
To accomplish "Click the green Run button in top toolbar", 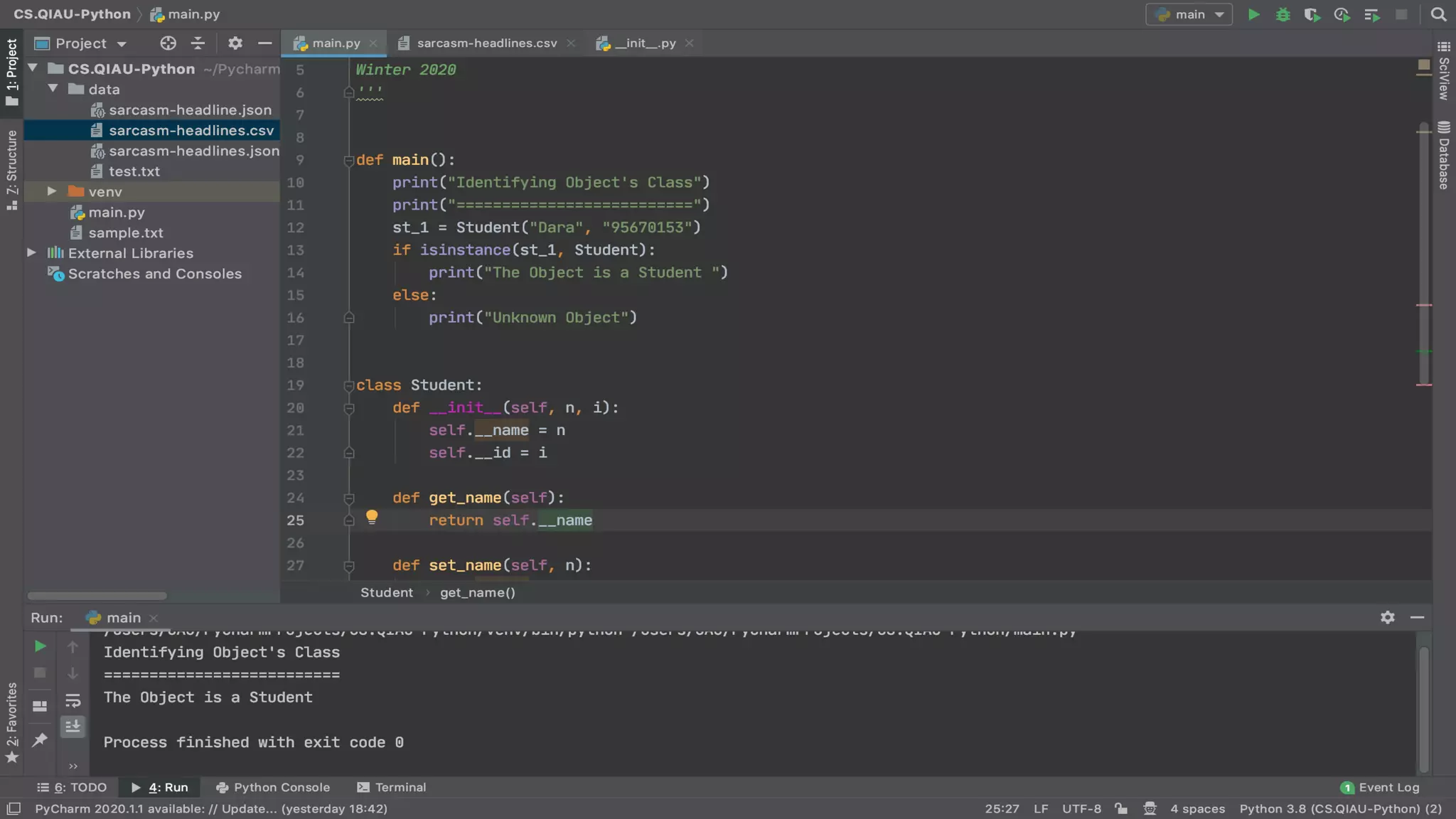I will (x=1253, y=15).
